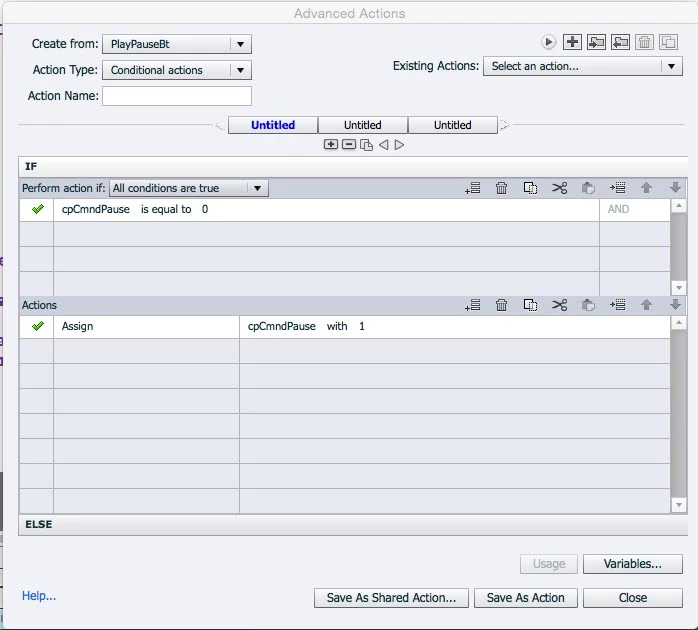Click the Create new action plus icon
The height and width of the screenshot is (630, 698).
pos(572,42)
